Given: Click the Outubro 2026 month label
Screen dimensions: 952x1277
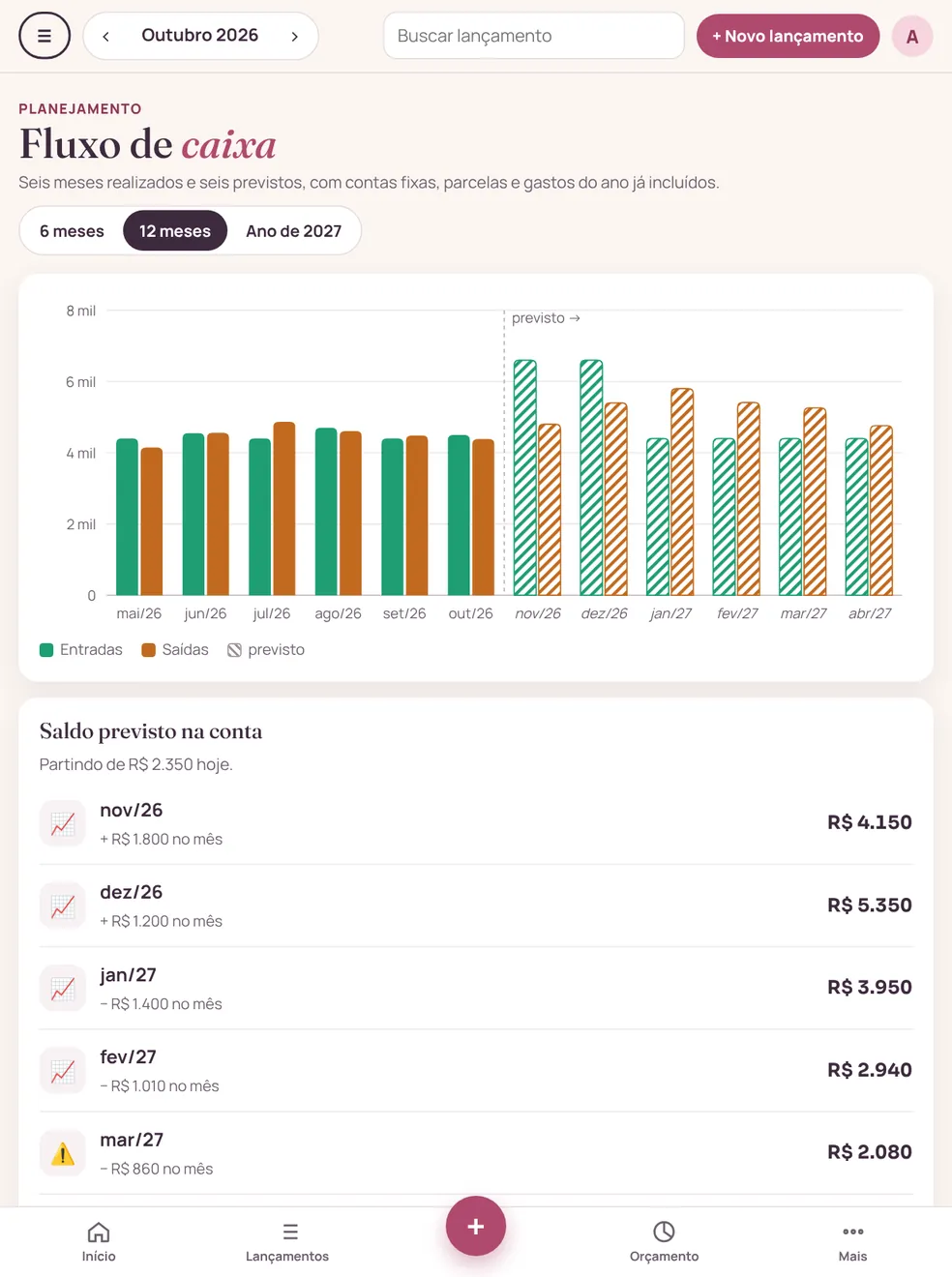Looking at the screenshot, I should click(199, 35).
